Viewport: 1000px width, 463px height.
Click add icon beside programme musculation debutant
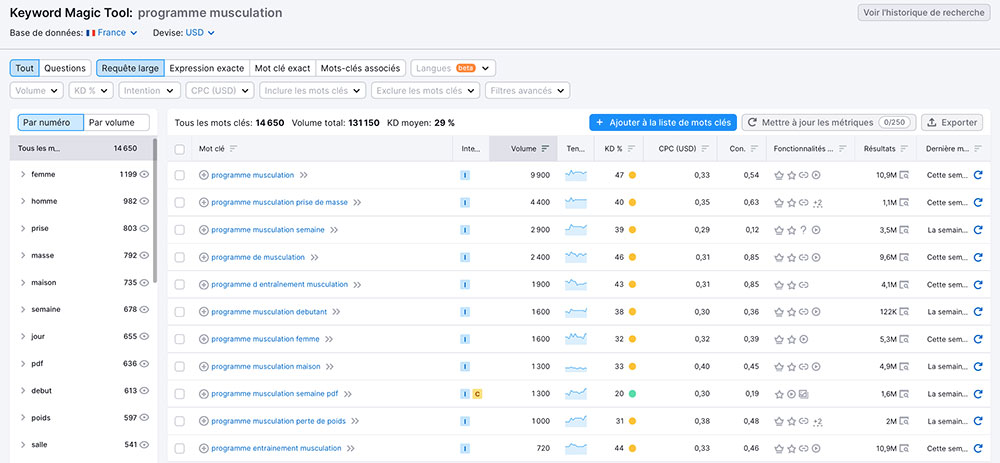pyautogui.click(x=204, y=312)
